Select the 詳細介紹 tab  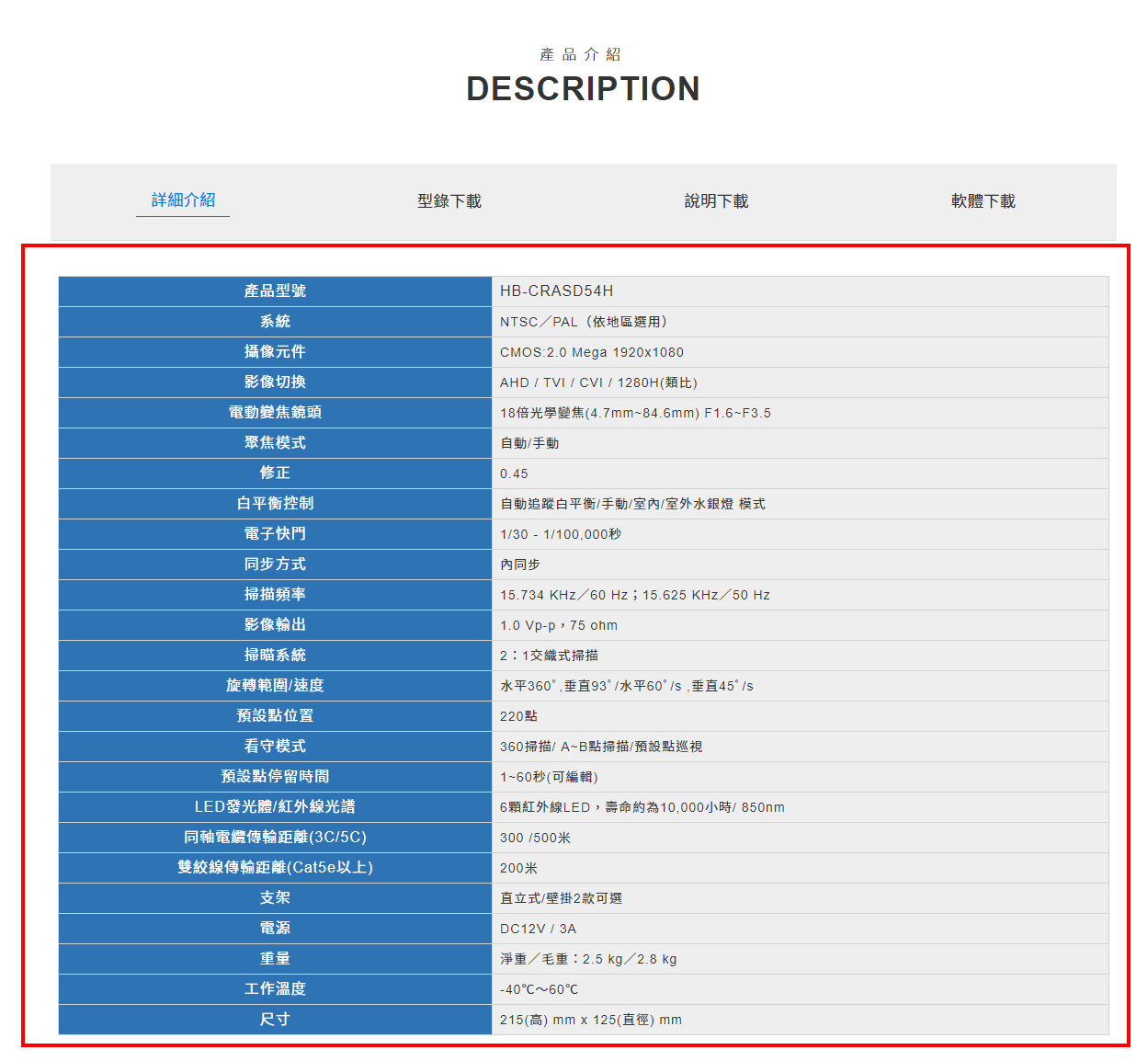(x=183, y=200)
